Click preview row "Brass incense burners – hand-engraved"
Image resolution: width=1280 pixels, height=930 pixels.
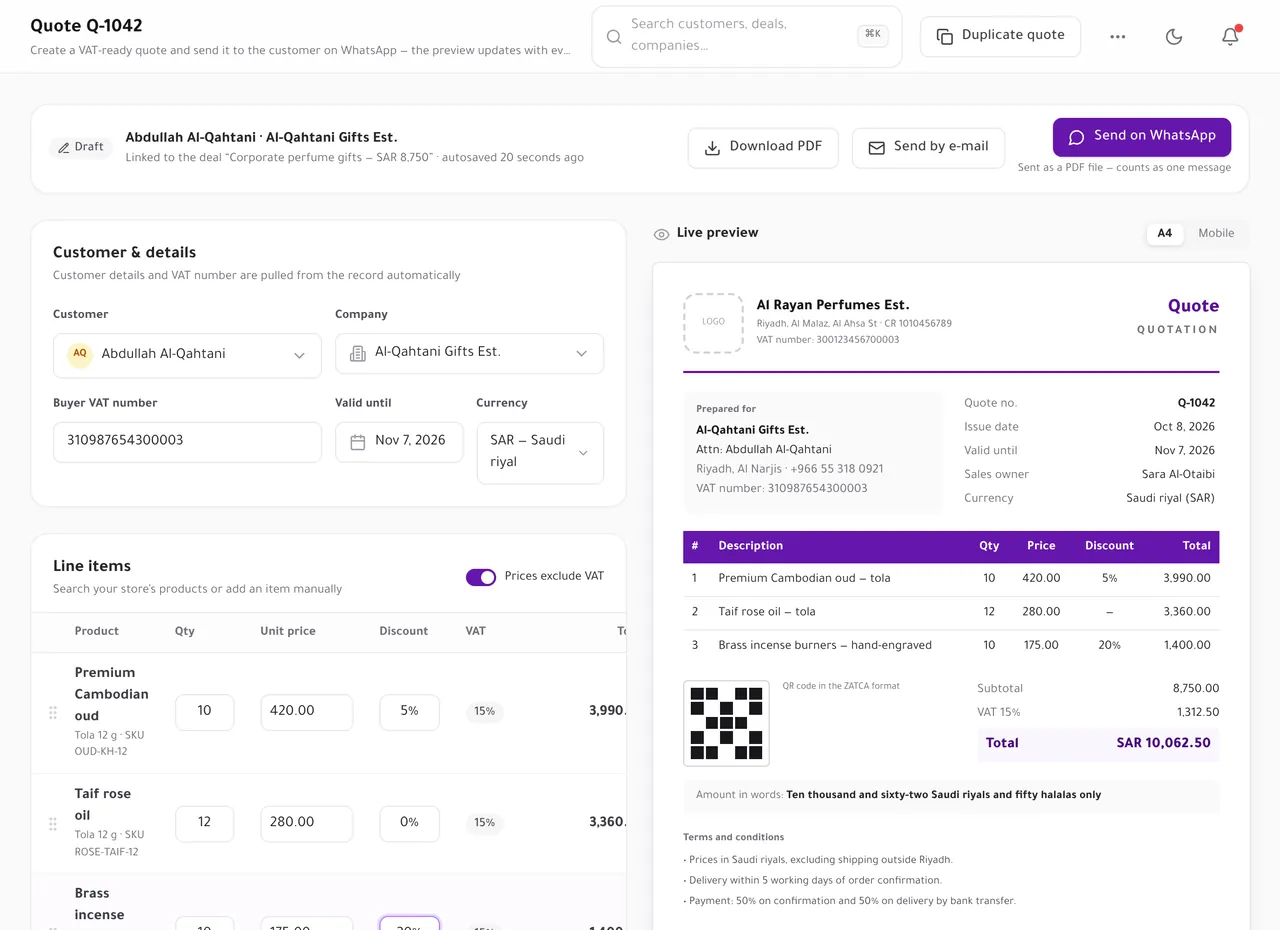tap(951, 645)
